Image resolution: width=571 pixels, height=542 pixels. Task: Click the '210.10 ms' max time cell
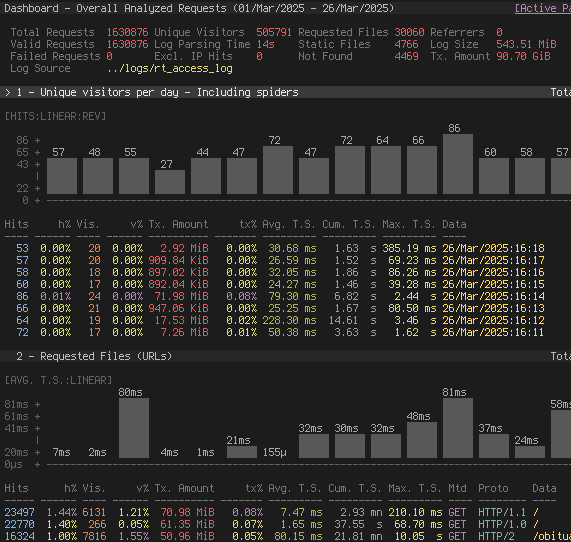tap(415, 512)
